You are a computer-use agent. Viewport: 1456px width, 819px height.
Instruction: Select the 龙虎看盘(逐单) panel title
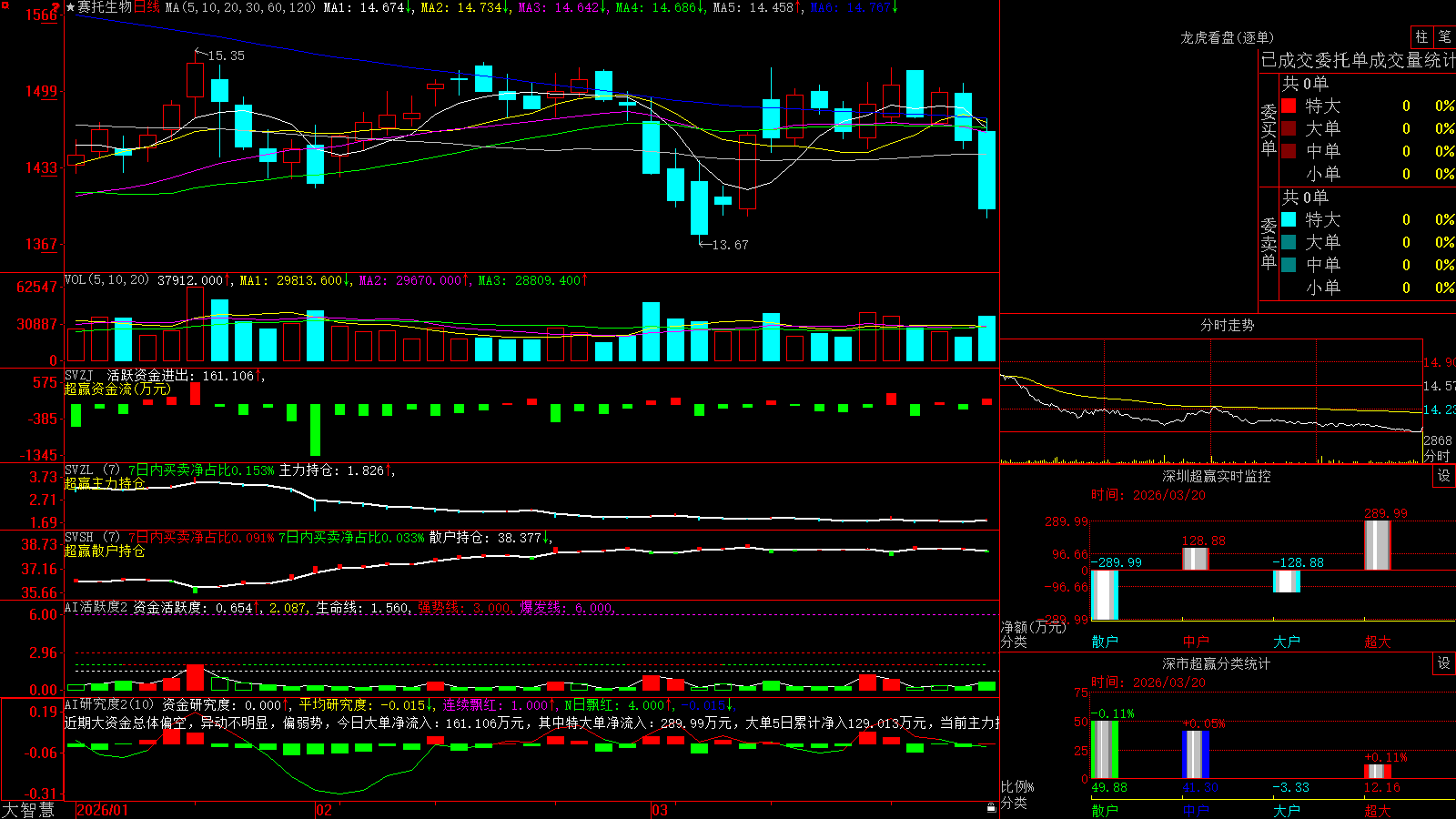tap(1227, 37)
